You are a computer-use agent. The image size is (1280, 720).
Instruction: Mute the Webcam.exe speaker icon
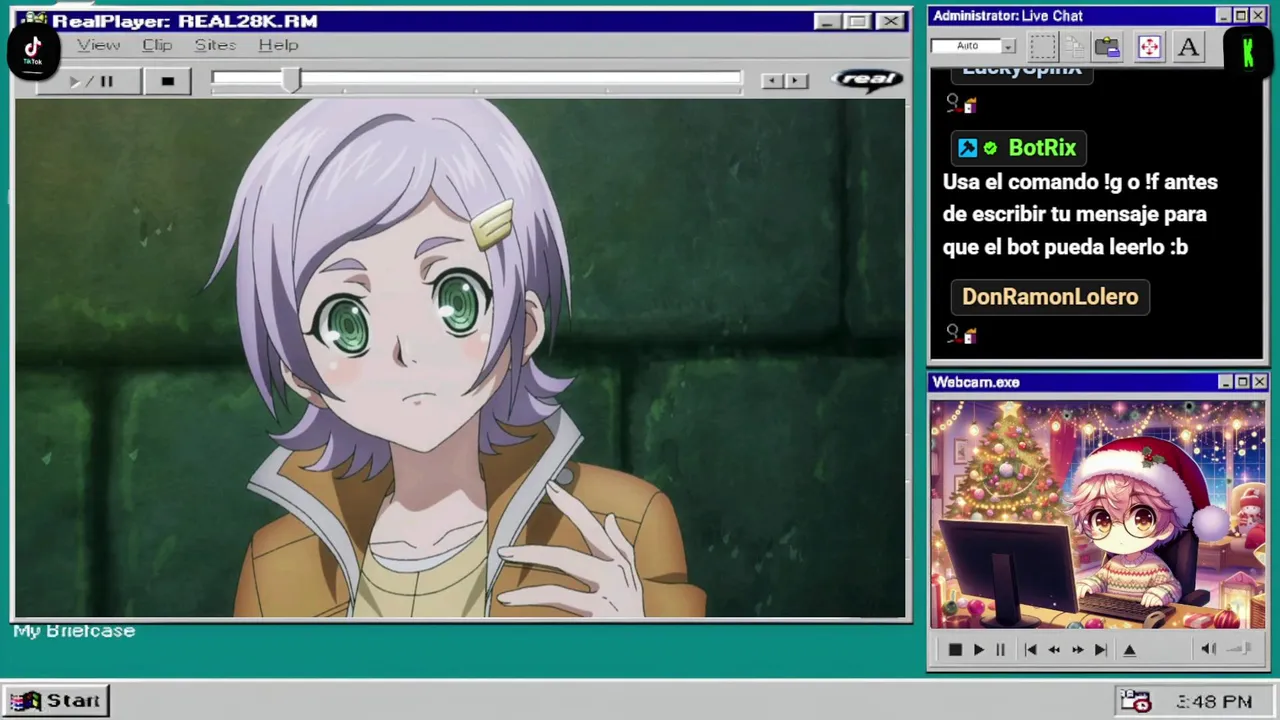(1208, 649)
